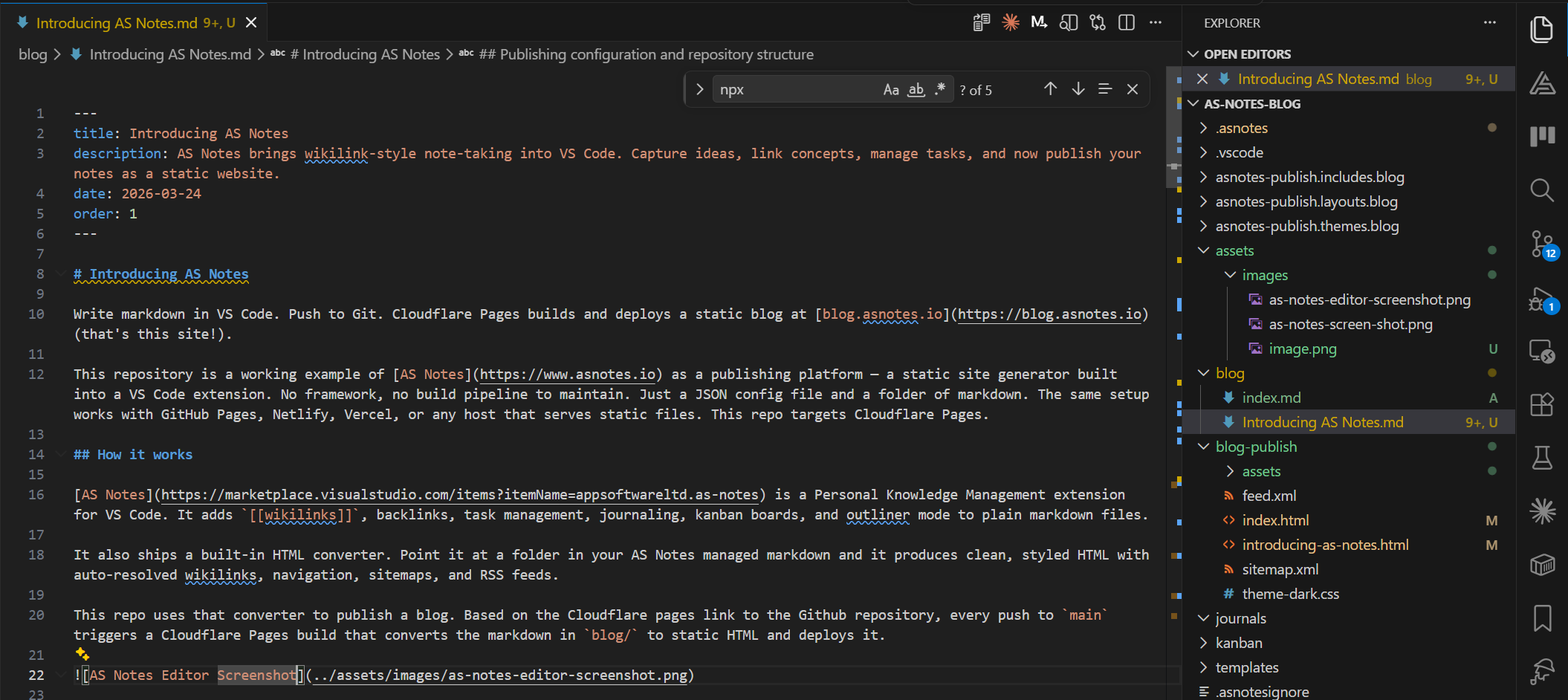Viewport: 1568px width, 700px height.
Task: Open the Markdown preview to the side
Action: [x=1069, y=22]
